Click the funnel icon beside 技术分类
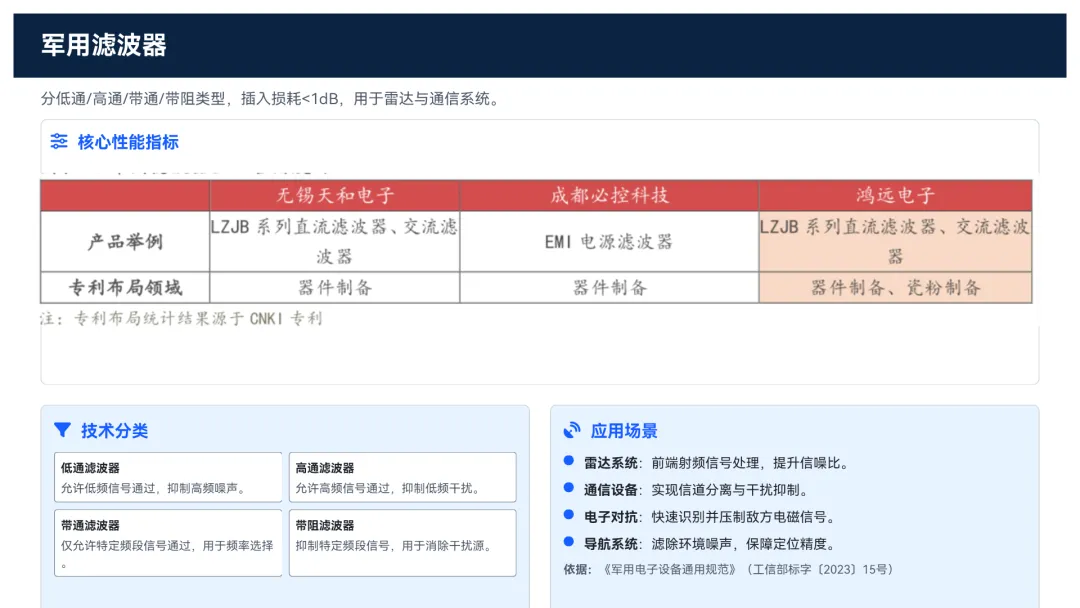This screenshot has width=1080, height=608. click(62, 430)
